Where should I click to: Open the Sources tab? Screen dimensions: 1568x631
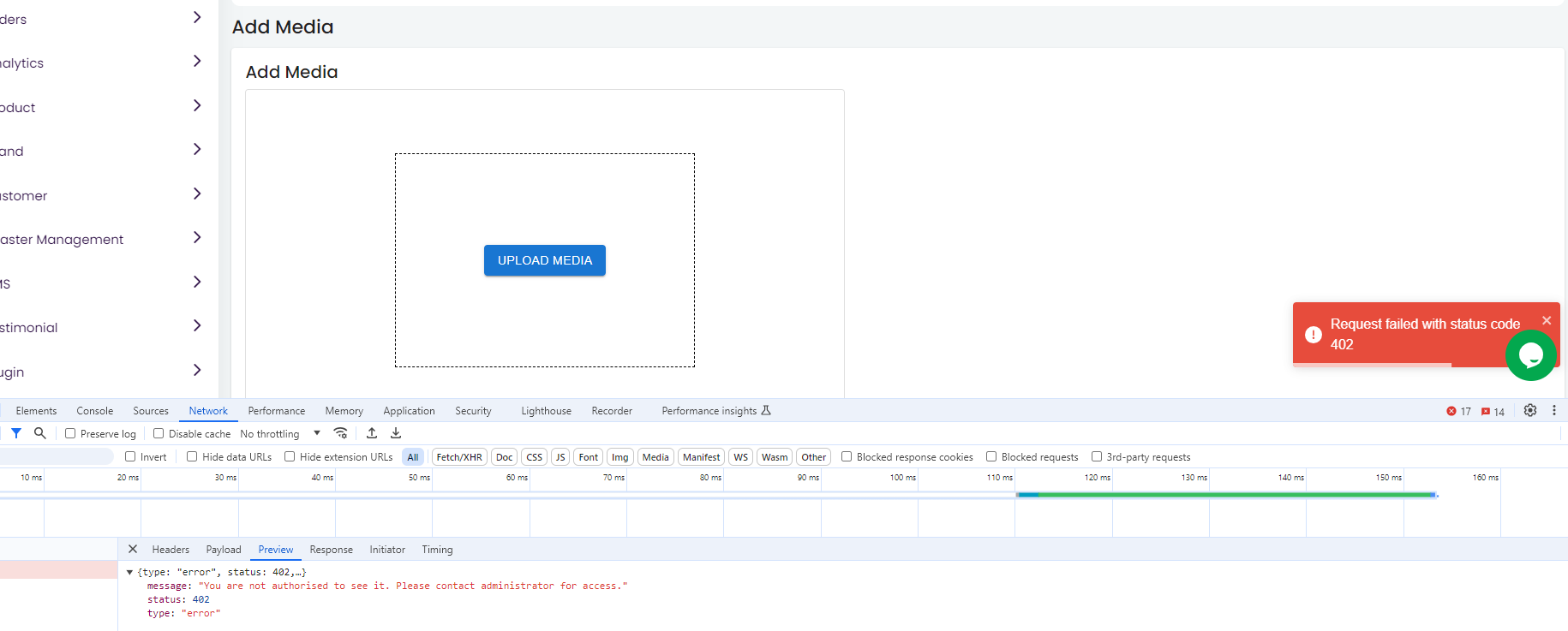(x=151, y=411)
